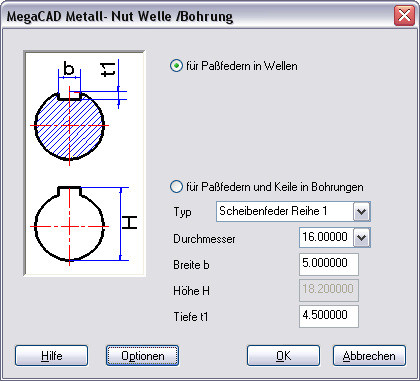
Task: Click the greyed-out Höhe H field
Action: (x=329, y=290)
